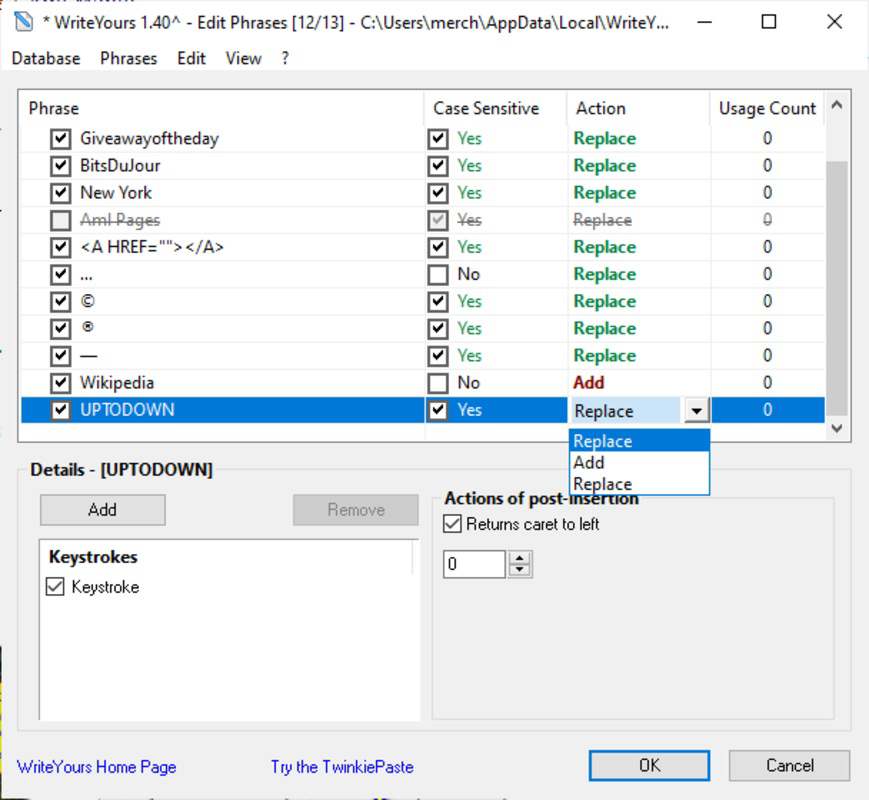Click the OK button
The height and width of the screenshot is (800, 869).
pyautogui.click(x=649, y=766)
